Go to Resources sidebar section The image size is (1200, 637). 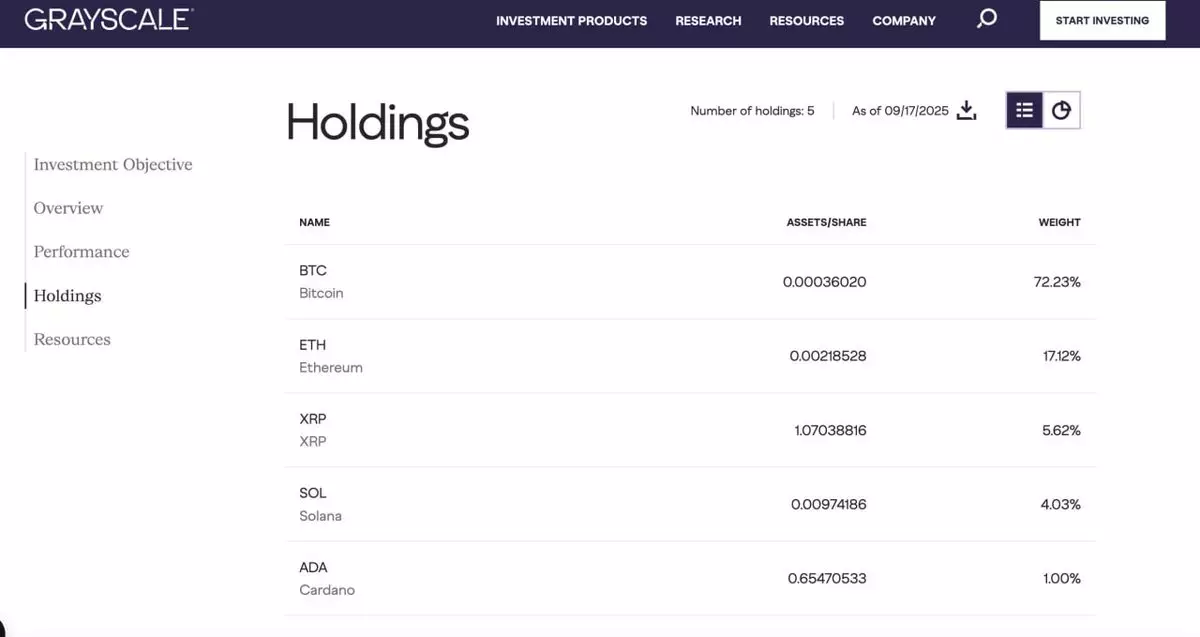(x=72, y=339)
